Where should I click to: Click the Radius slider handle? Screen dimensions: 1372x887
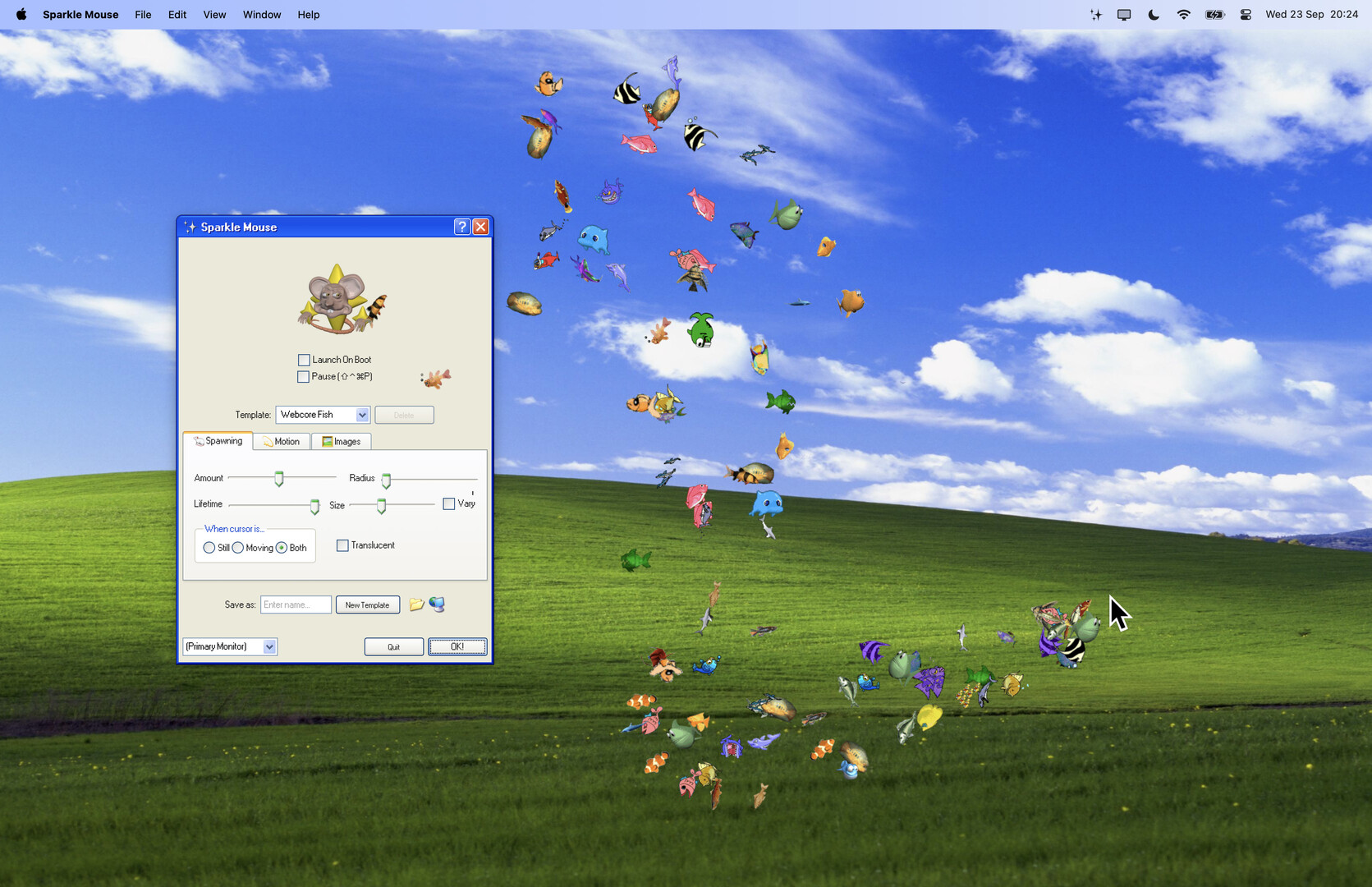[386, 480]
